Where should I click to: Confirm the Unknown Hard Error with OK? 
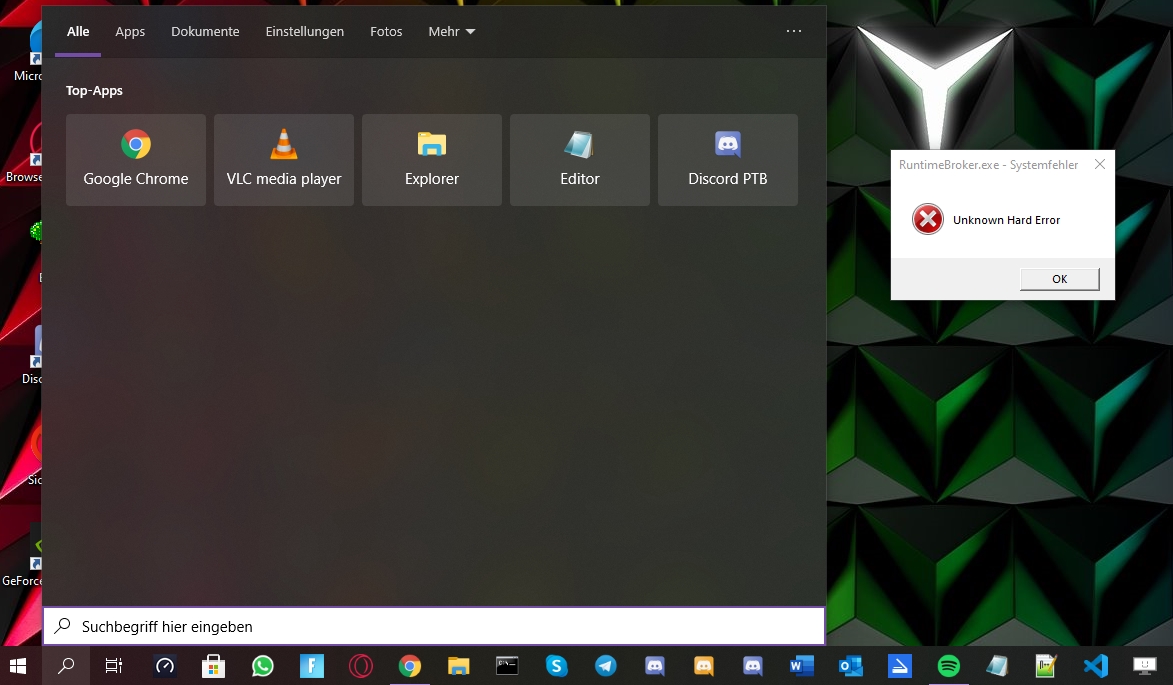tap(1059, 279)
